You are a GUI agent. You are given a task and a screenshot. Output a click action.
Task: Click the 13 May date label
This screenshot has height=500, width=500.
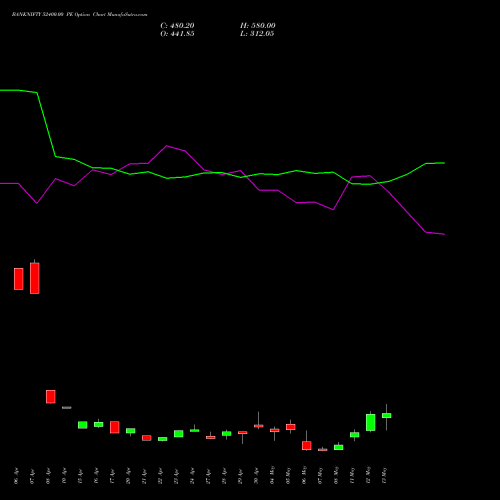click(385, 475)
